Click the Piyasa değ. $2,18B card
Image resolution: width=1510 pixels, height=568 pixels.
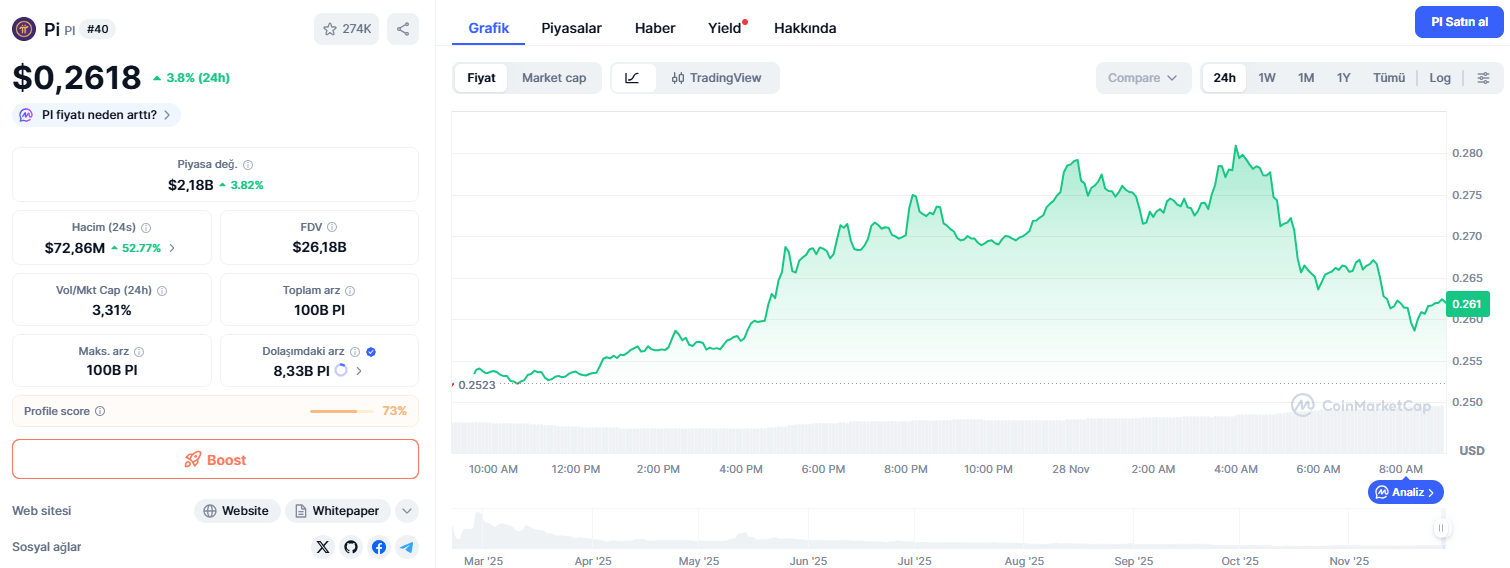point(215,174)
